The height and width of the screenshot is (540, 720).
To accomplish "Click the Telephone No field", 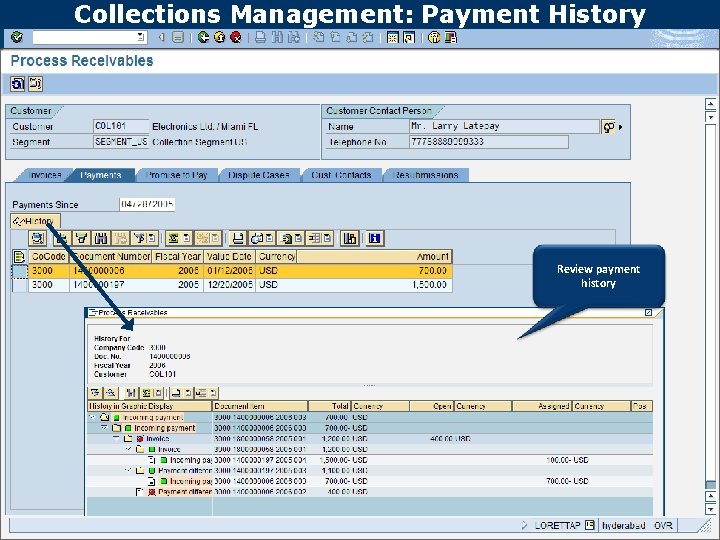I will tap(489, 142).
